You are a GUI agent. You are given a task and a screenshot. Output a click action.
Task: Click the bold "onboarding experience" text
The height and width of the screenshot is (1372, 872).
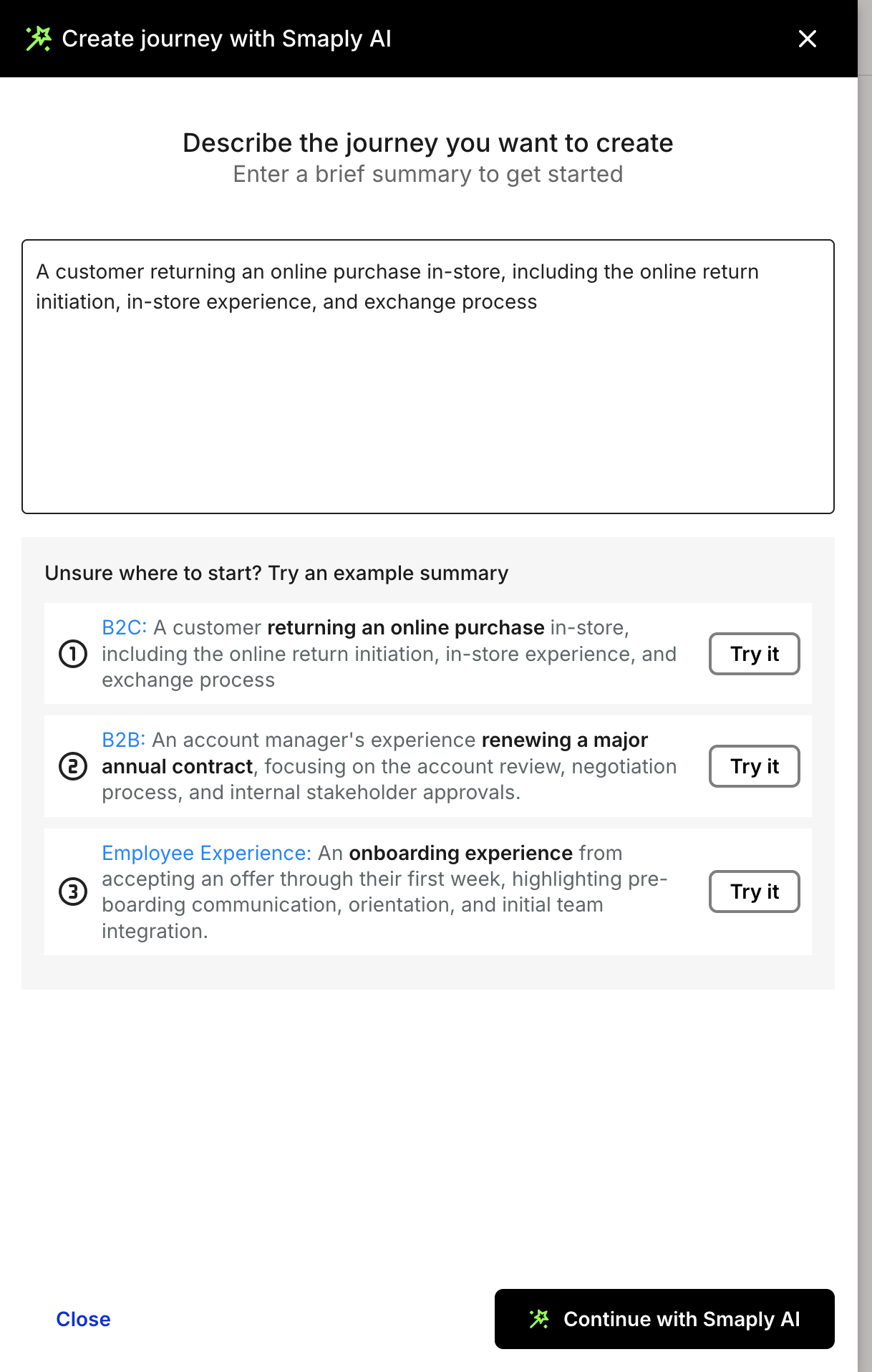pyautogui.click(x=460, y=853)
